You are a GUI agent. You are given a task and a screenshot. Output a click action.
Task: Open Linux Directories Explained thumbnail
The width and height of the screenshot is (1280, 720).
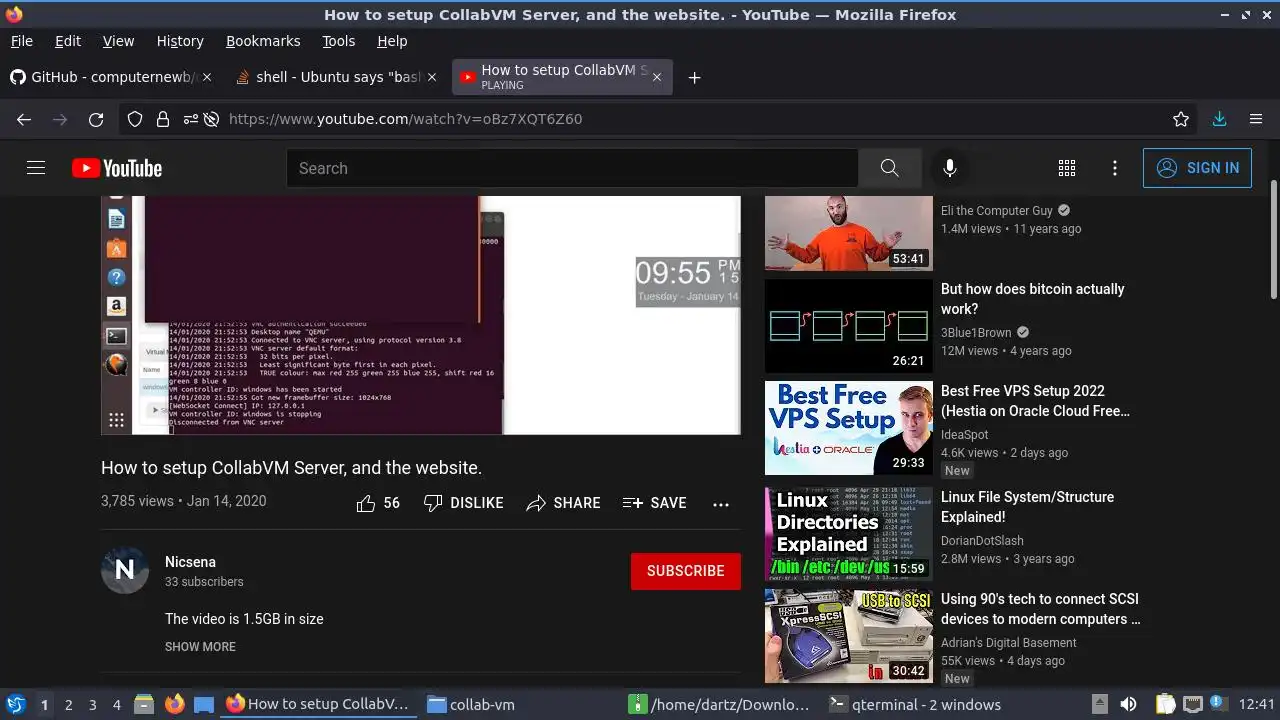pyautogui.click(x=849, y=534)
